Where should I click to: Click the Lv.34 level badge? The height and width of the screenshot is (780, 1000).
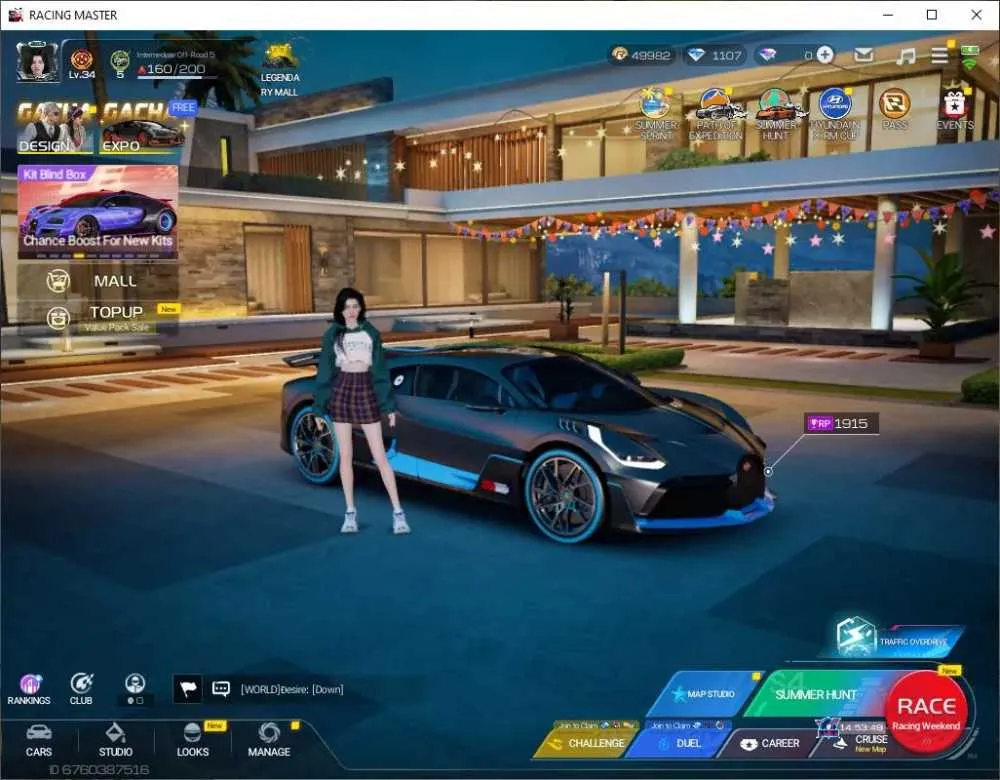coord(82,64)
